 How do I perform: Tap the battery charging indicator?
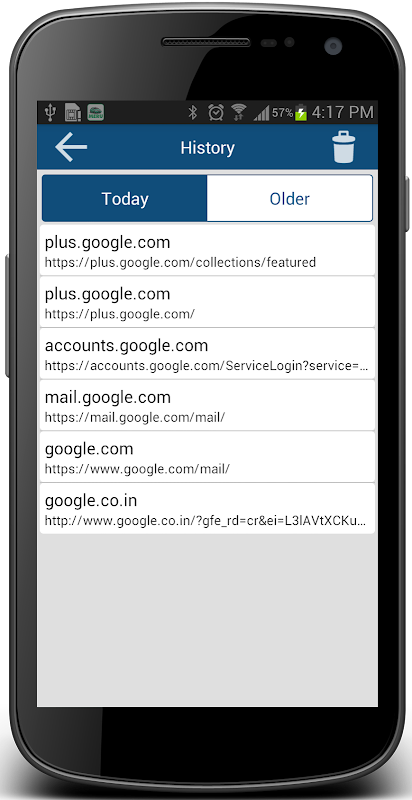tap(301, 112)
